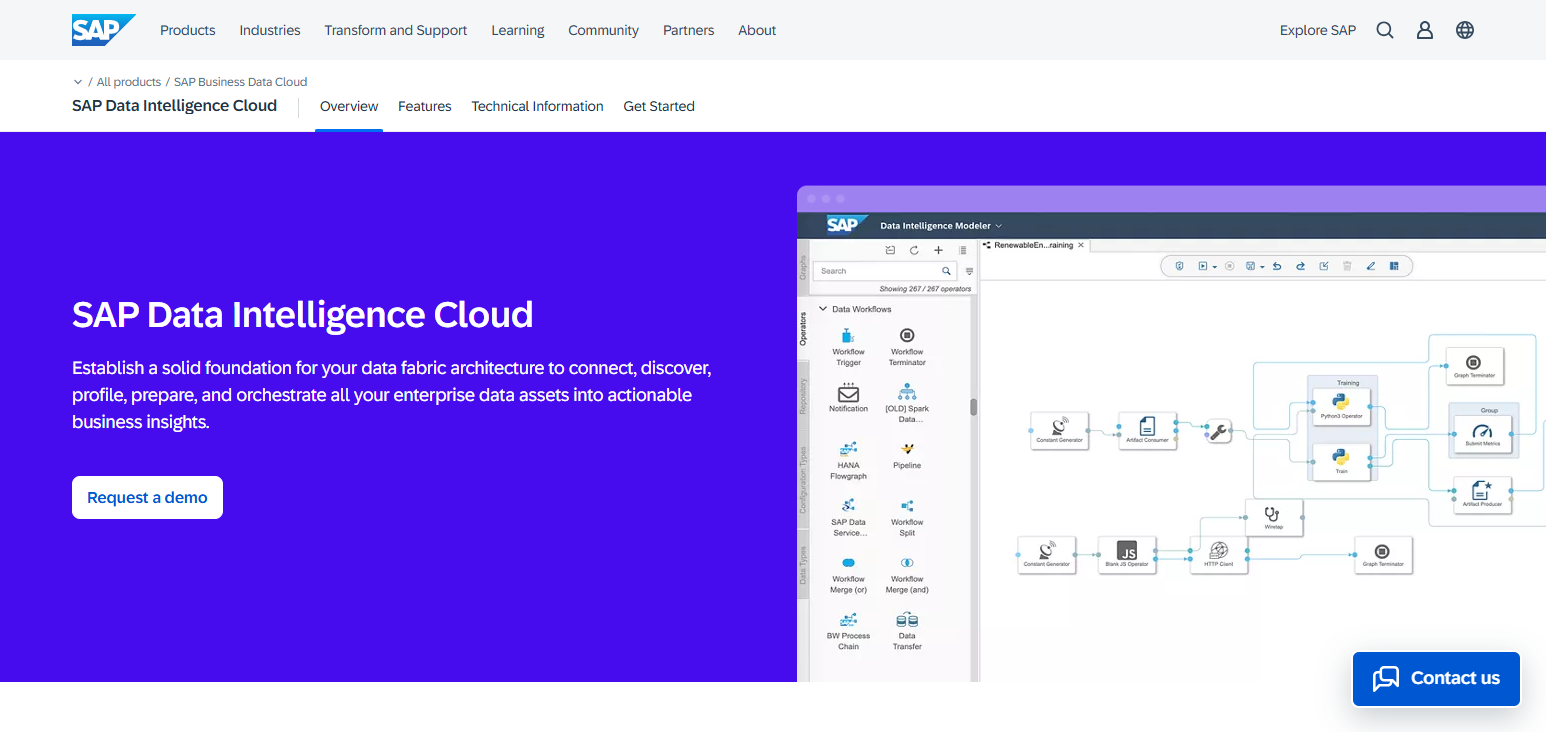Open the Learning menu
The height and width of the screenshot is (732, 1546).
[x=518, y=30]
